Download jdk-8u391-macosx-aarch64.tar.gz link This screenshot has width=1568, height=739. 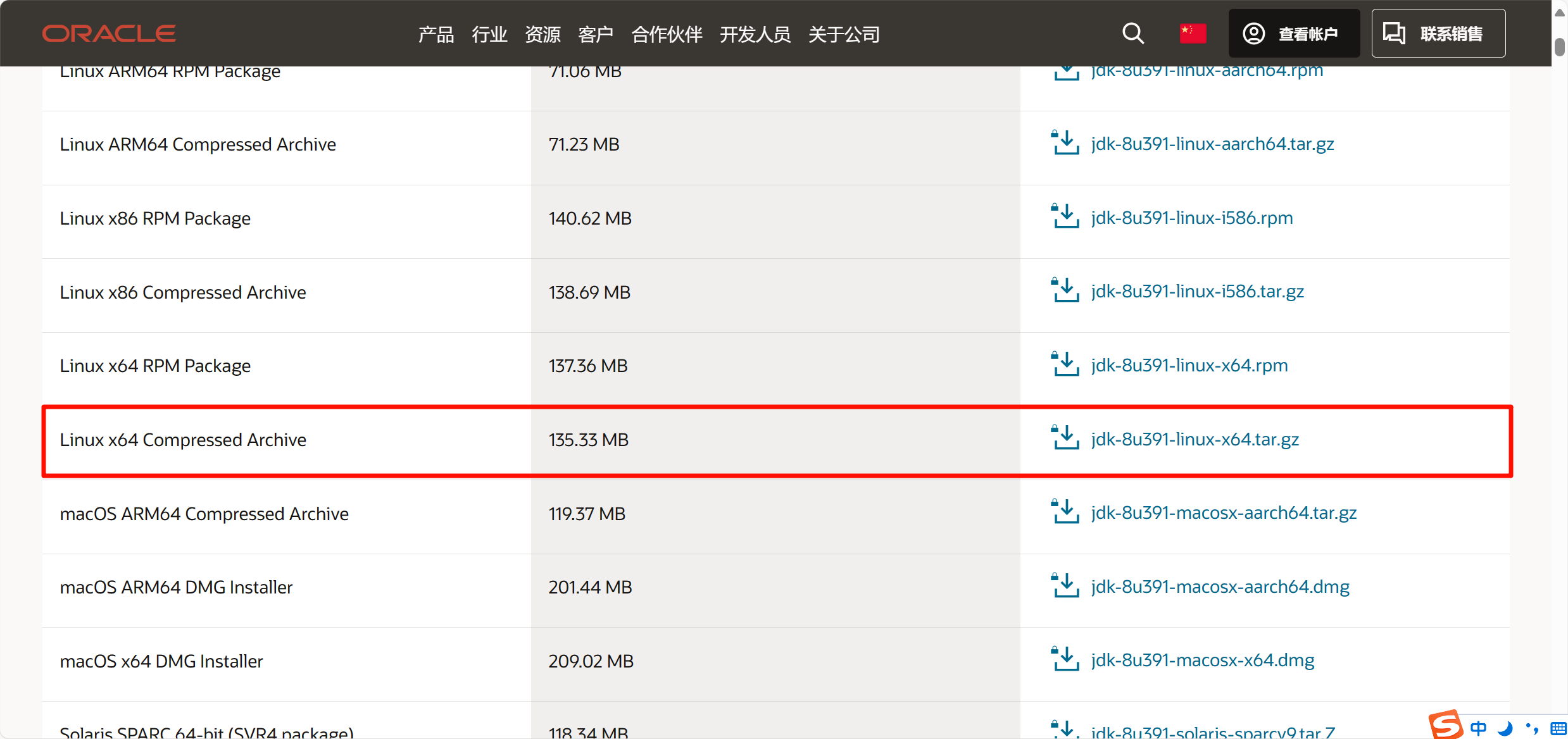[1224, 513]
